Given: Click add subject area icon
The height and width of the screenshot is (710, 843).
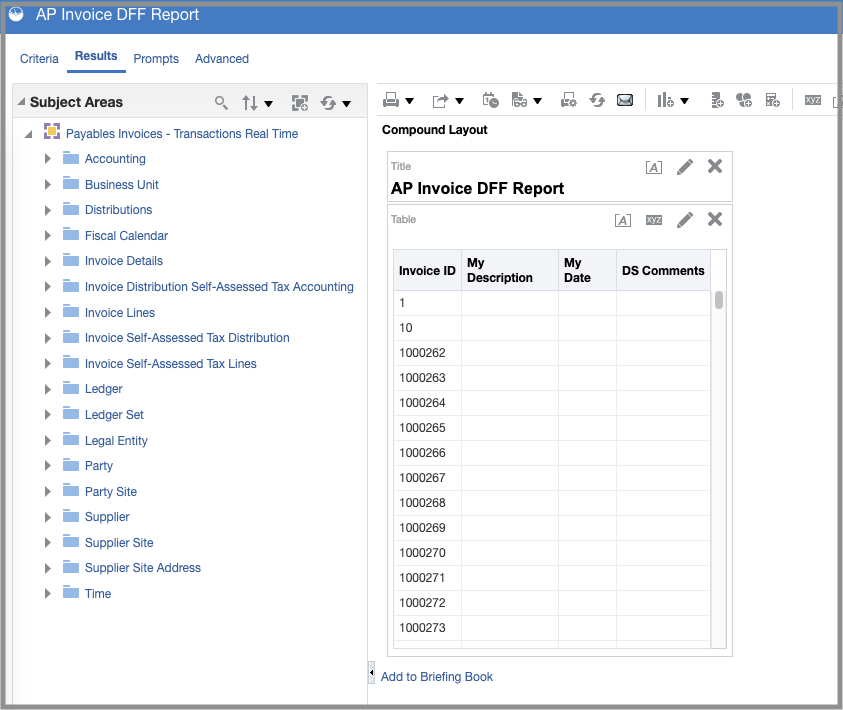Looking at the screenshot, I should click(x=299, y=103).
